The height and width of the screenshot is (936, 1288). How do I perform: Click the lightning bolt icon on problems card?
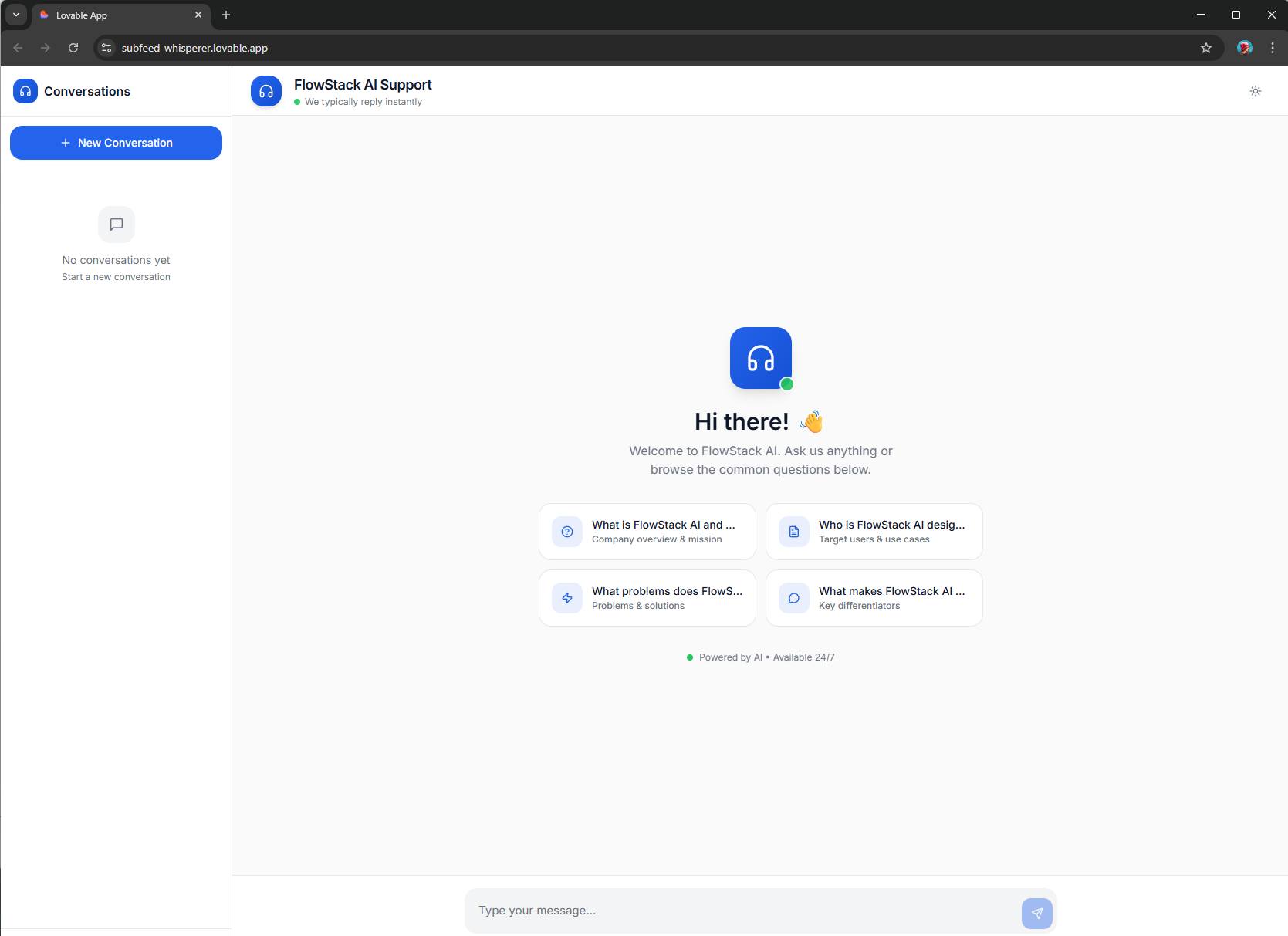click(x=567, y=598)
